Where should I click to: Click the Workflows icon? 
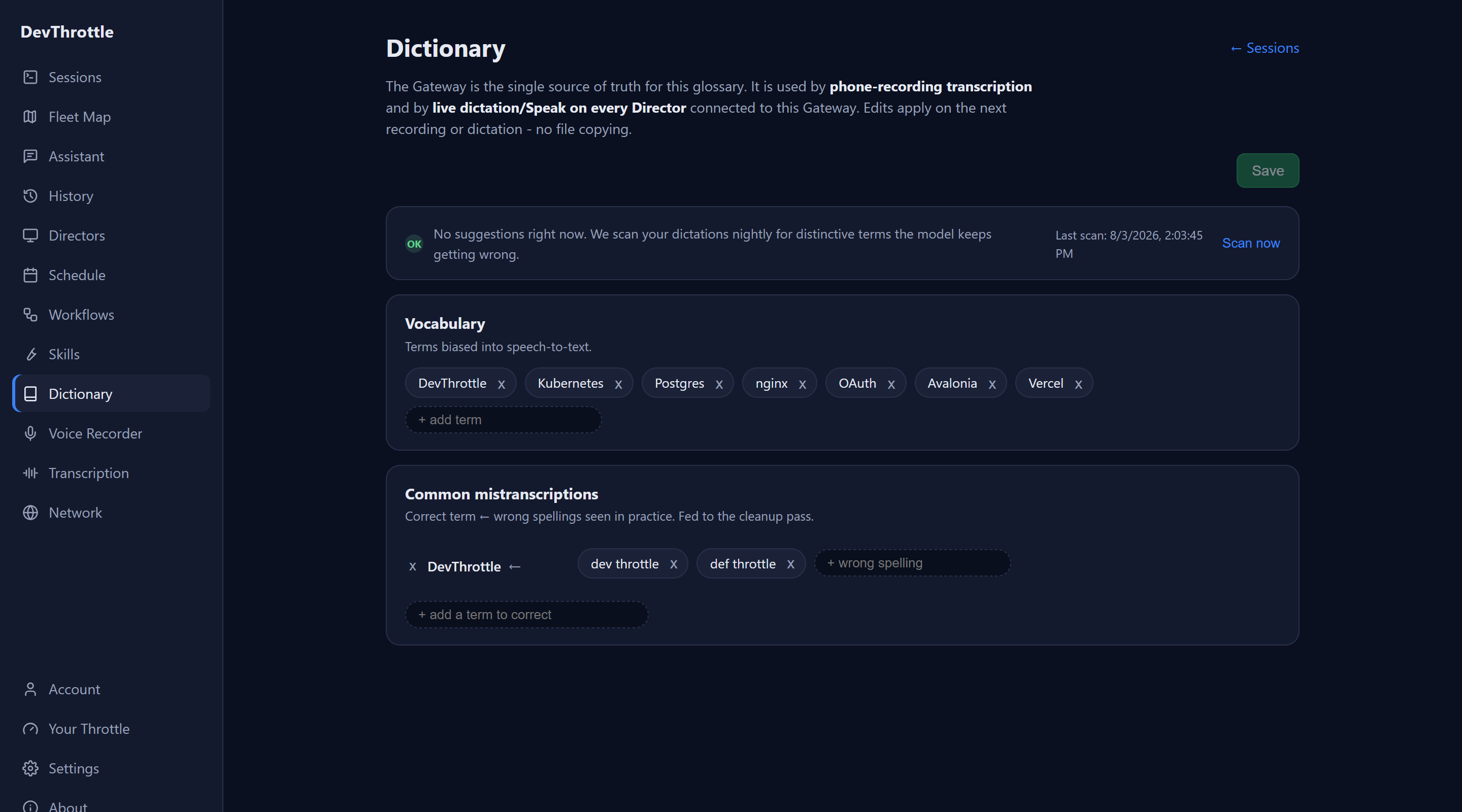pos(30,315)
